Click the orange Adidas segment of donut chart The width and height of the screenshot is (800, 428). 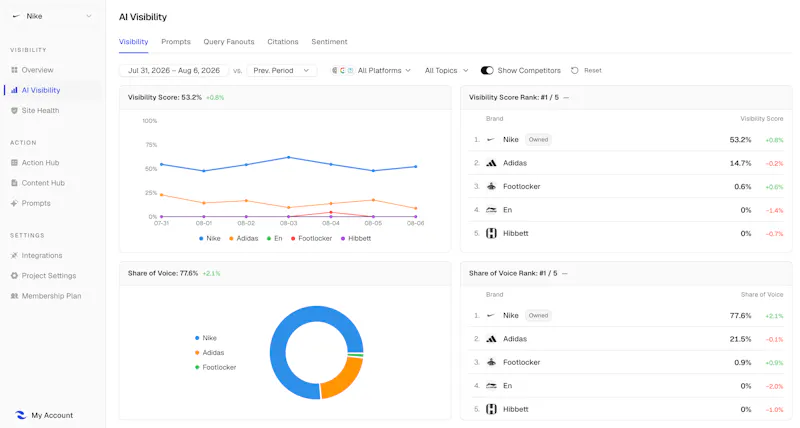point(345,378)
